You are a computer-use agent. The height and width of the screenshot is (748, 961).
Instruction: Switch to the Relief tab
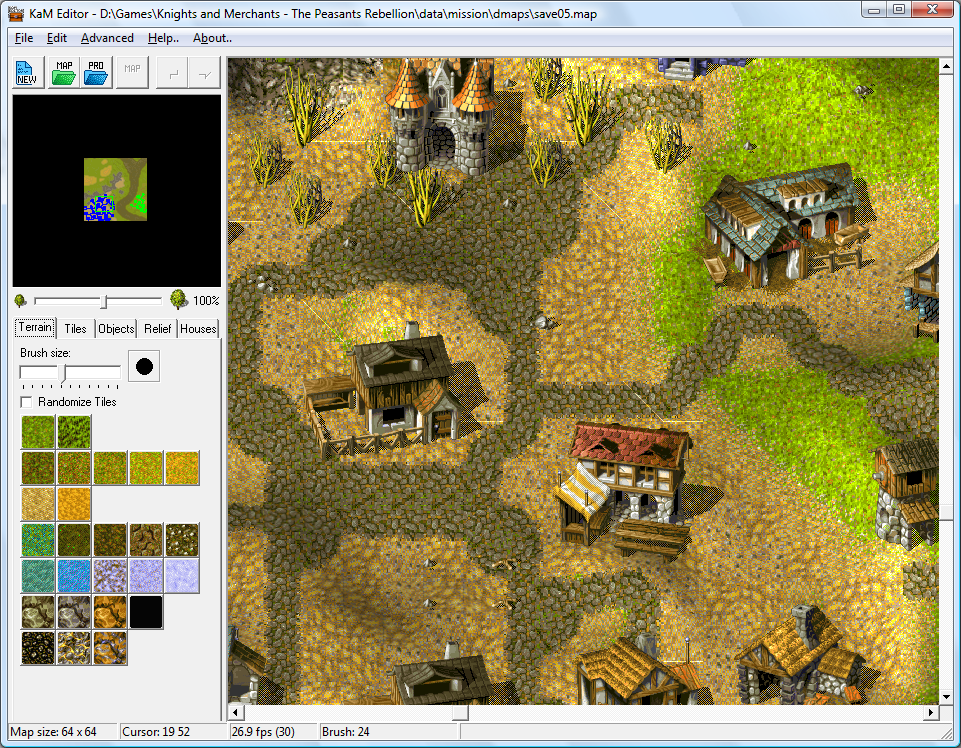(158, 329)
